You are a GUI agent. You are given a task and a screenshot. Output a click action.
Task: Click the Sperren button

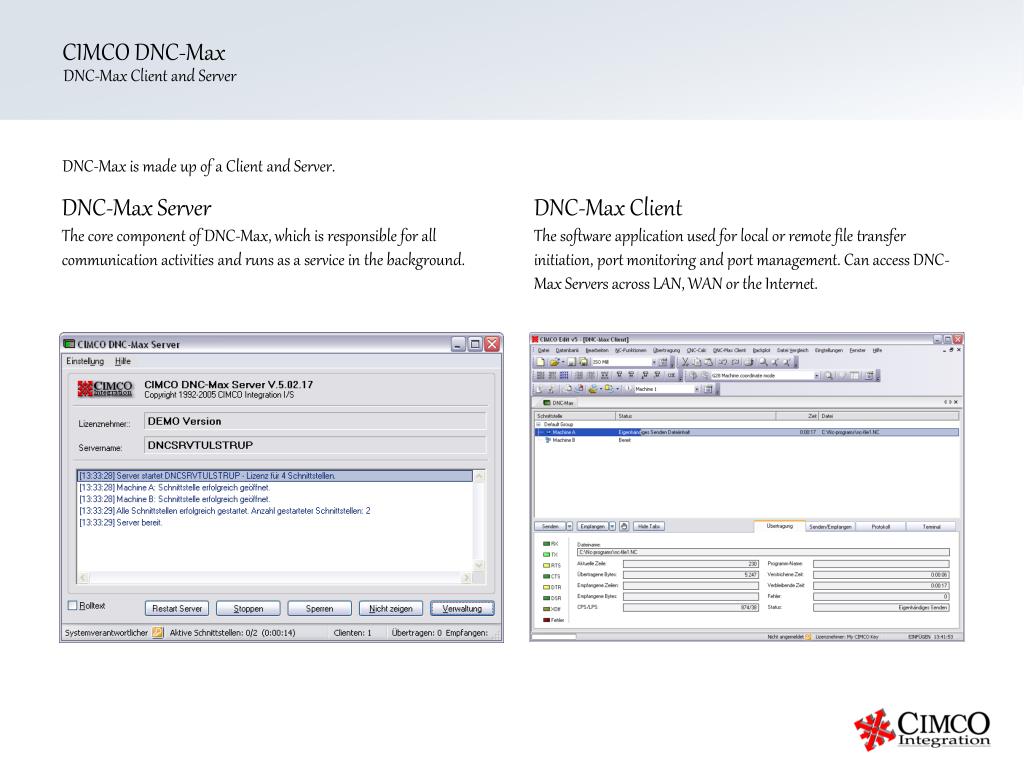point(319,608)
